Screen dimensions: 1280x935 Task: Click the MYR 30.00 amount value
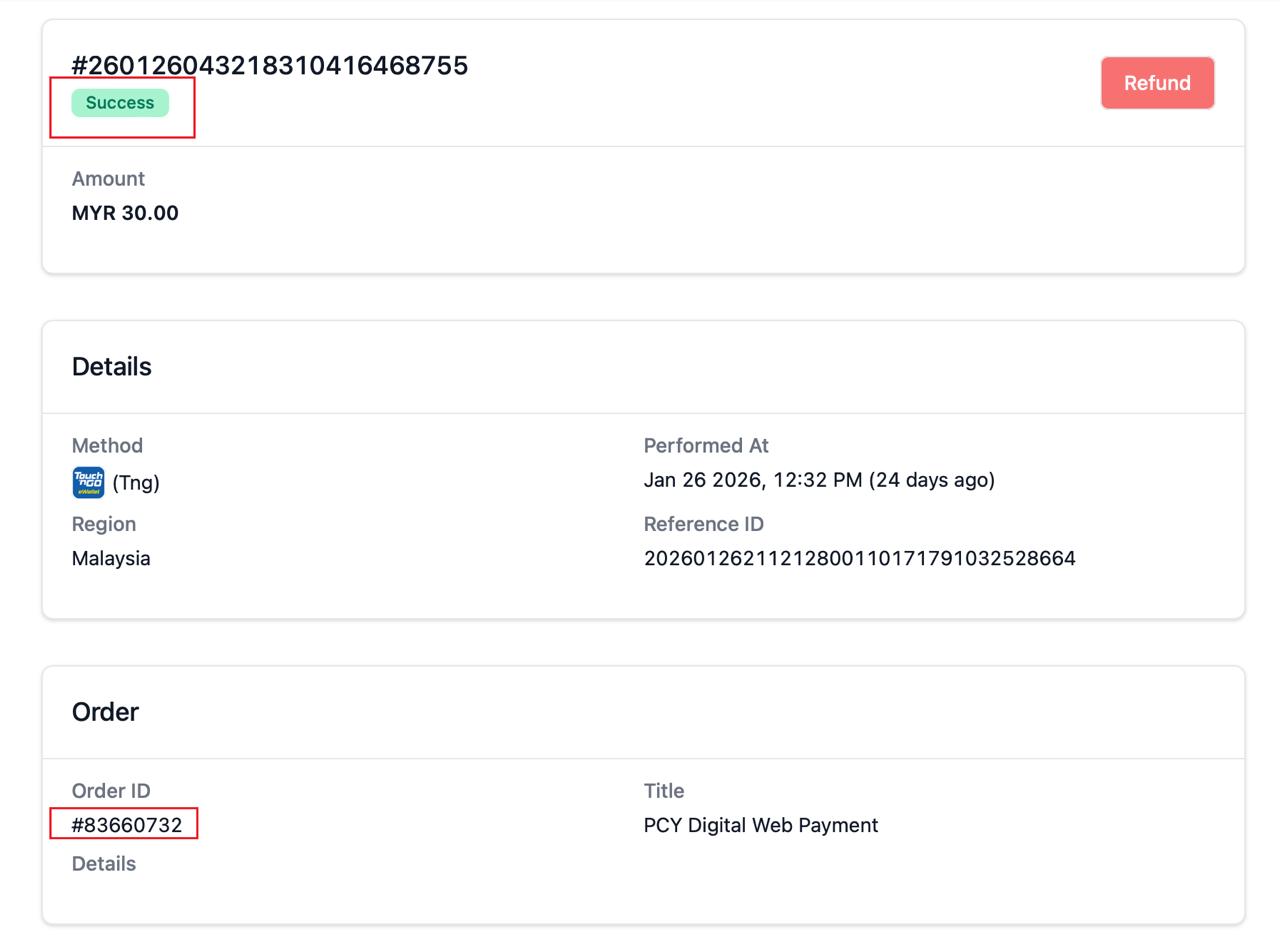pyautogui.click(x=125, y=213)
